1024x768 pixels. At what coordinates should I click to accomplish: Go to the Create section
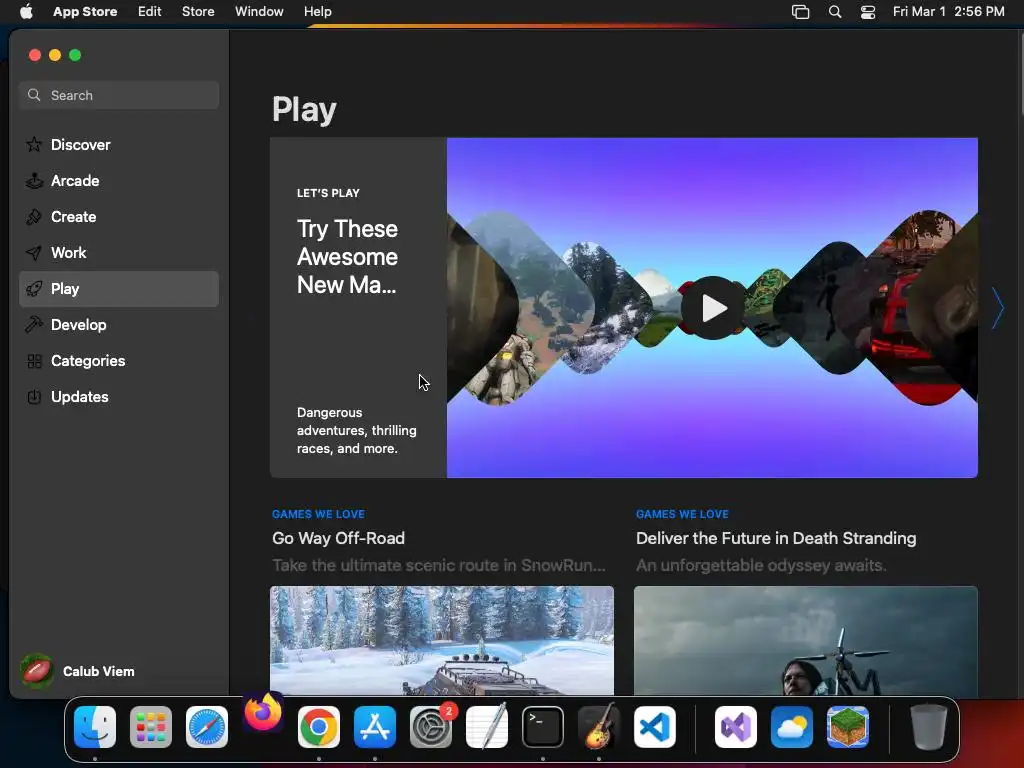pyautogui.click(x=119, y=217)
